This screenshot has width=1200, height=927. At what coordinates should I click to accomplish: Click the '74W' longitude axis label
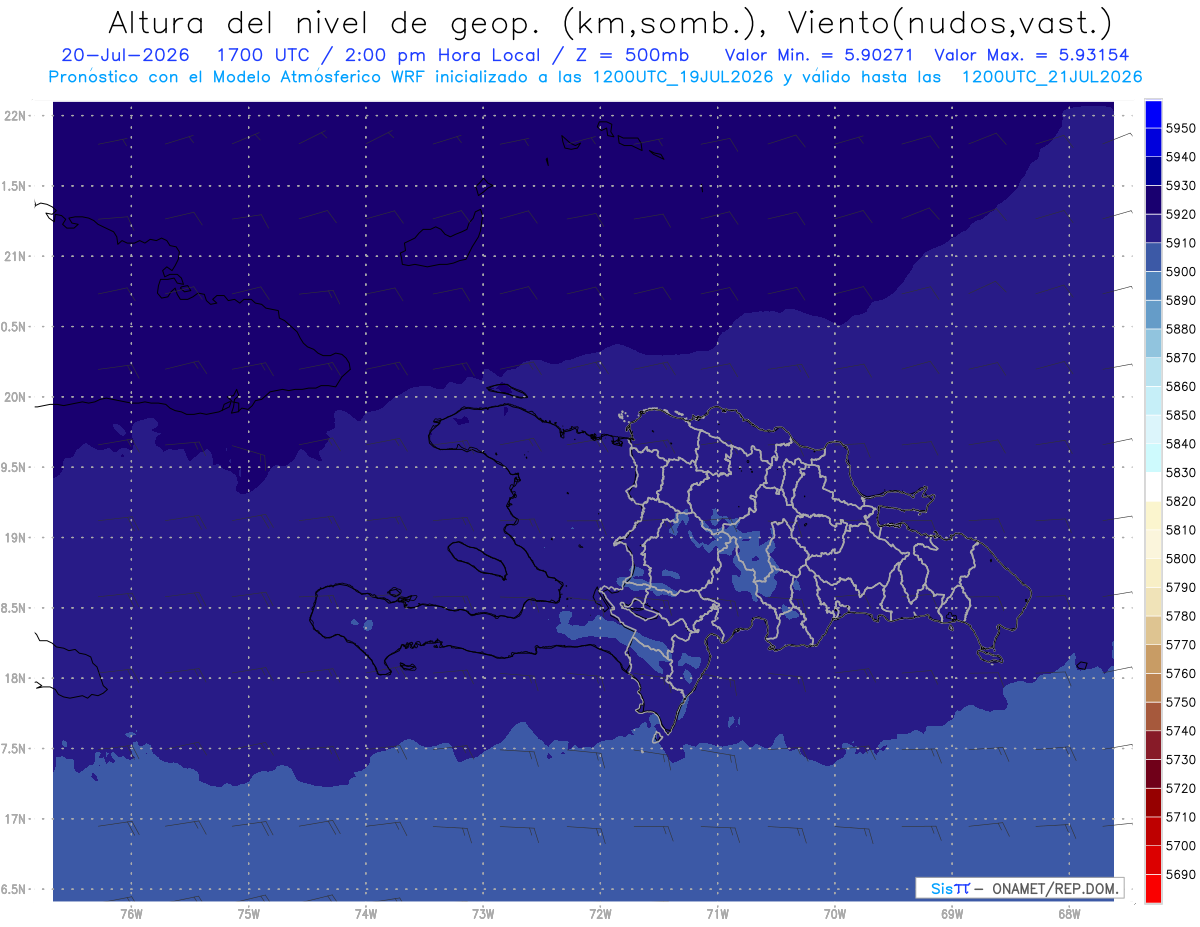point(365,913)
